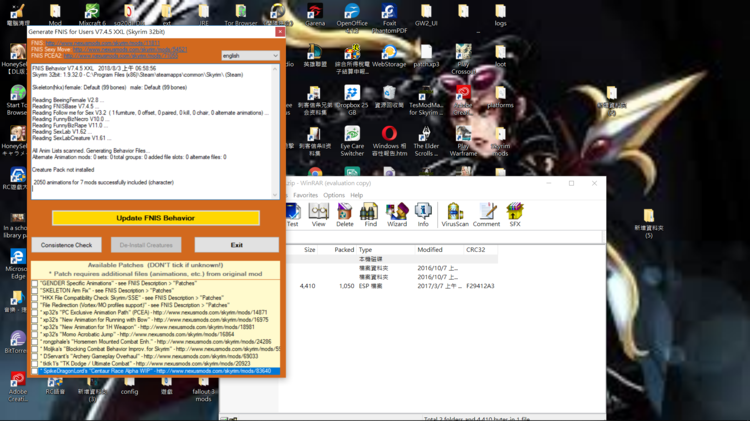Open the Eye Care Switcher shortcut
The image size is (750, 421).
click(352, 141)
